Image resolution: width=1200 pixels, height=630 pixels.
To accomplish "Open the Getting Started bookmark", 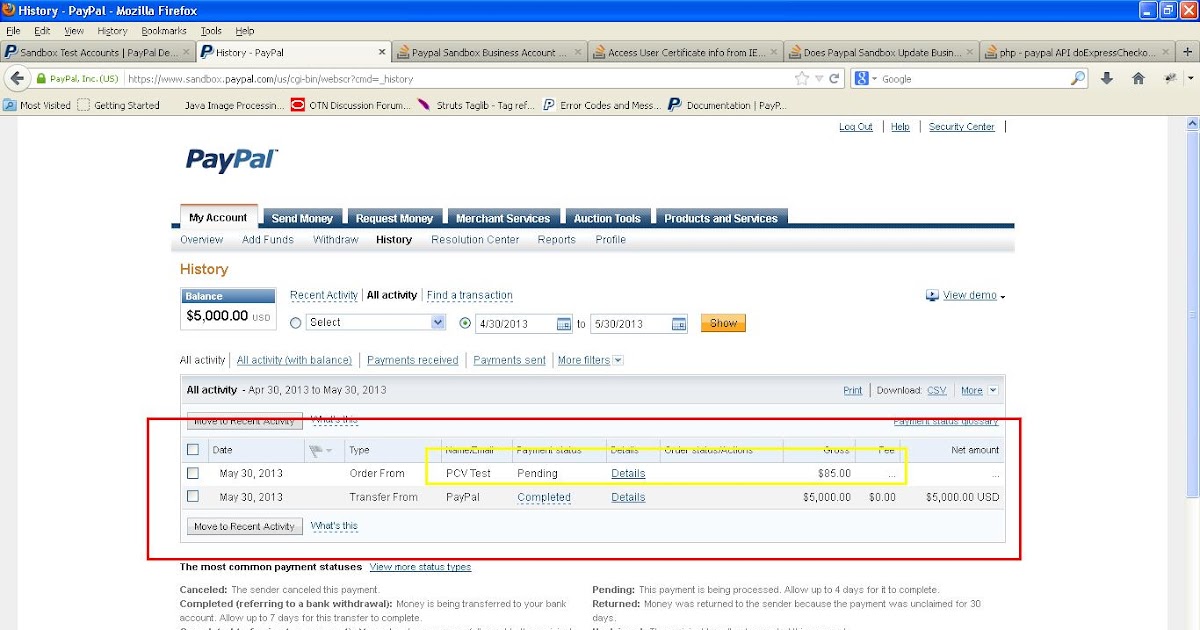I will pyautogui.click(x=119, y=105).
